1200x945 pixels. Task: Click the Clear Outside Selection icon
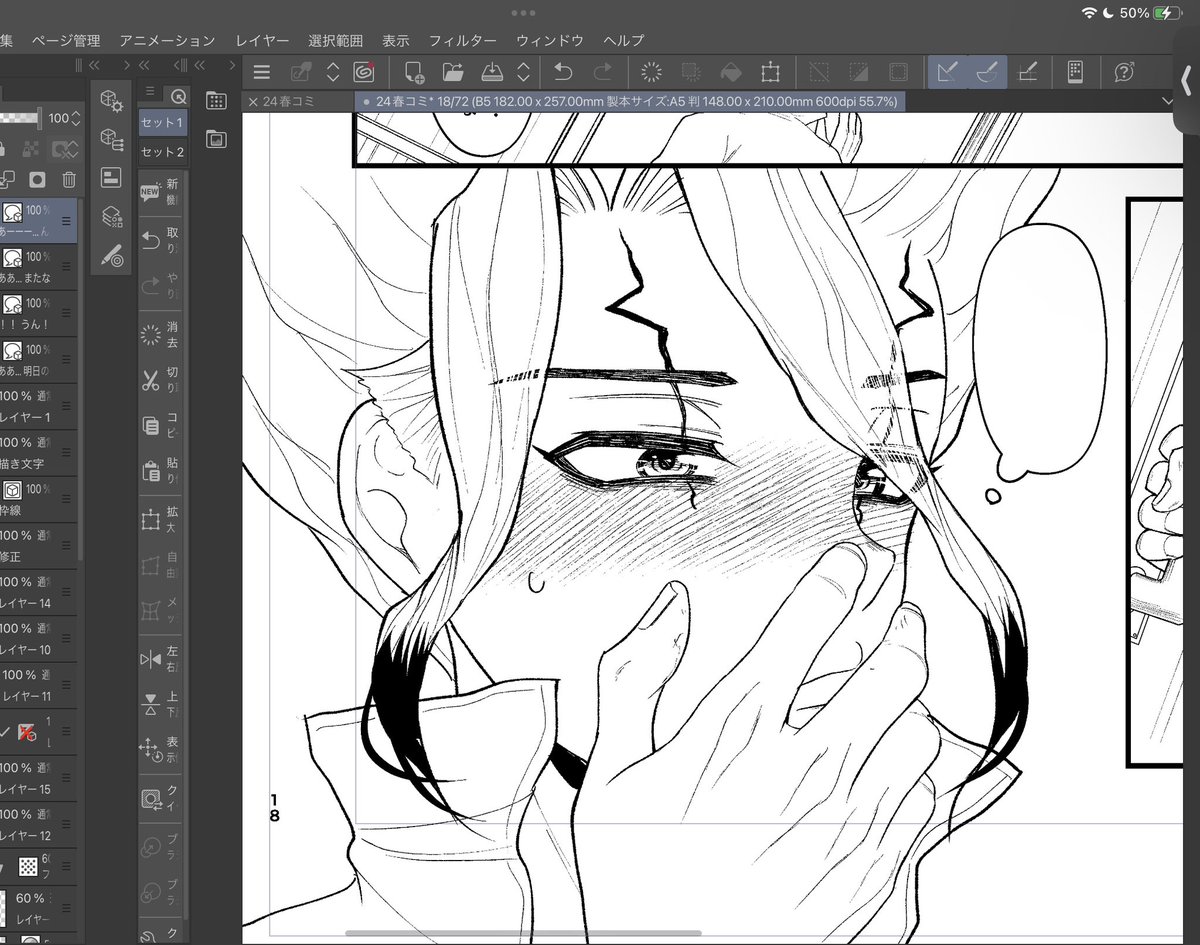(x=691, y=72)
